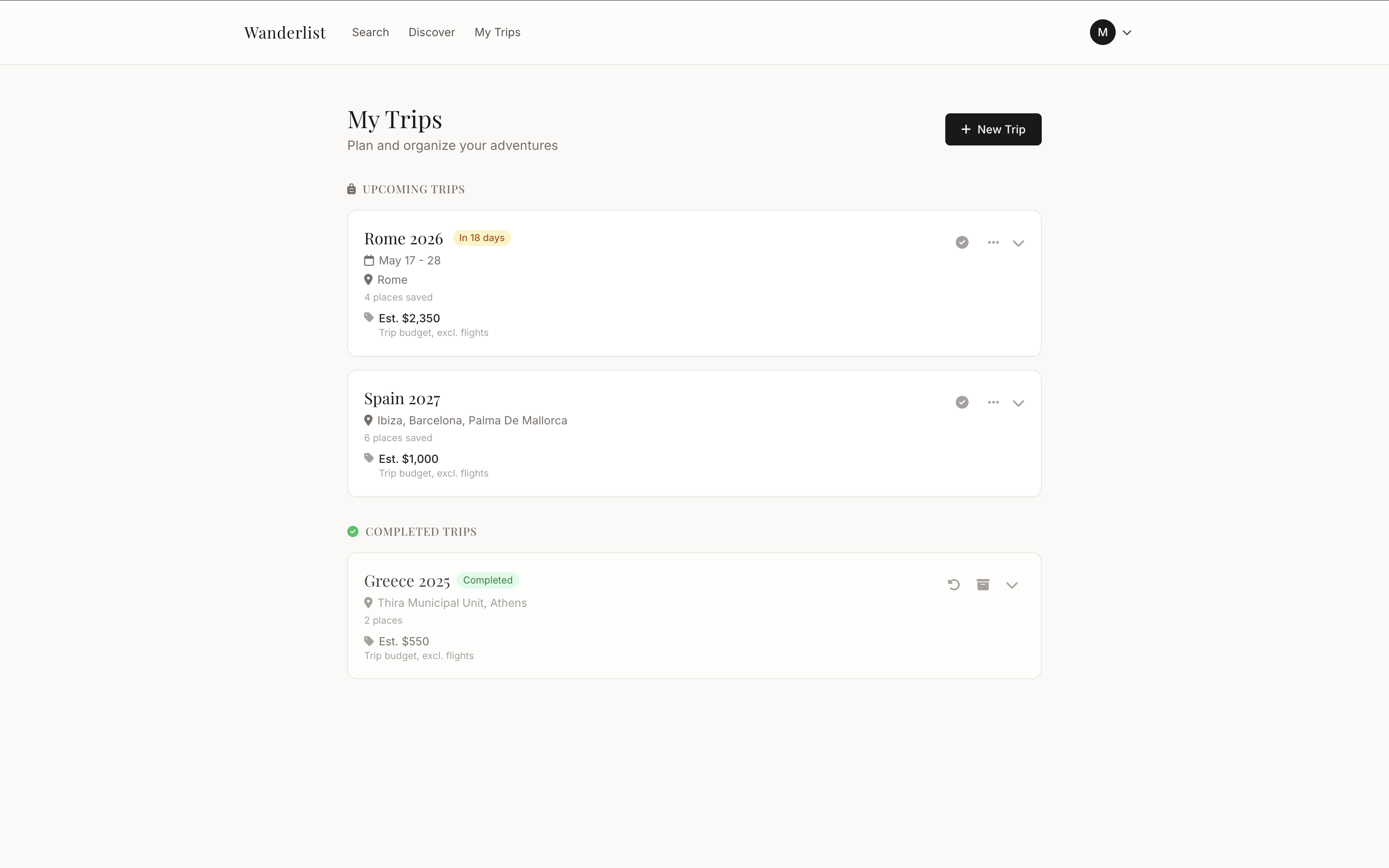
Task: Click the location pin next to Ibiza, Barcelona
Action: click(369, 420)
